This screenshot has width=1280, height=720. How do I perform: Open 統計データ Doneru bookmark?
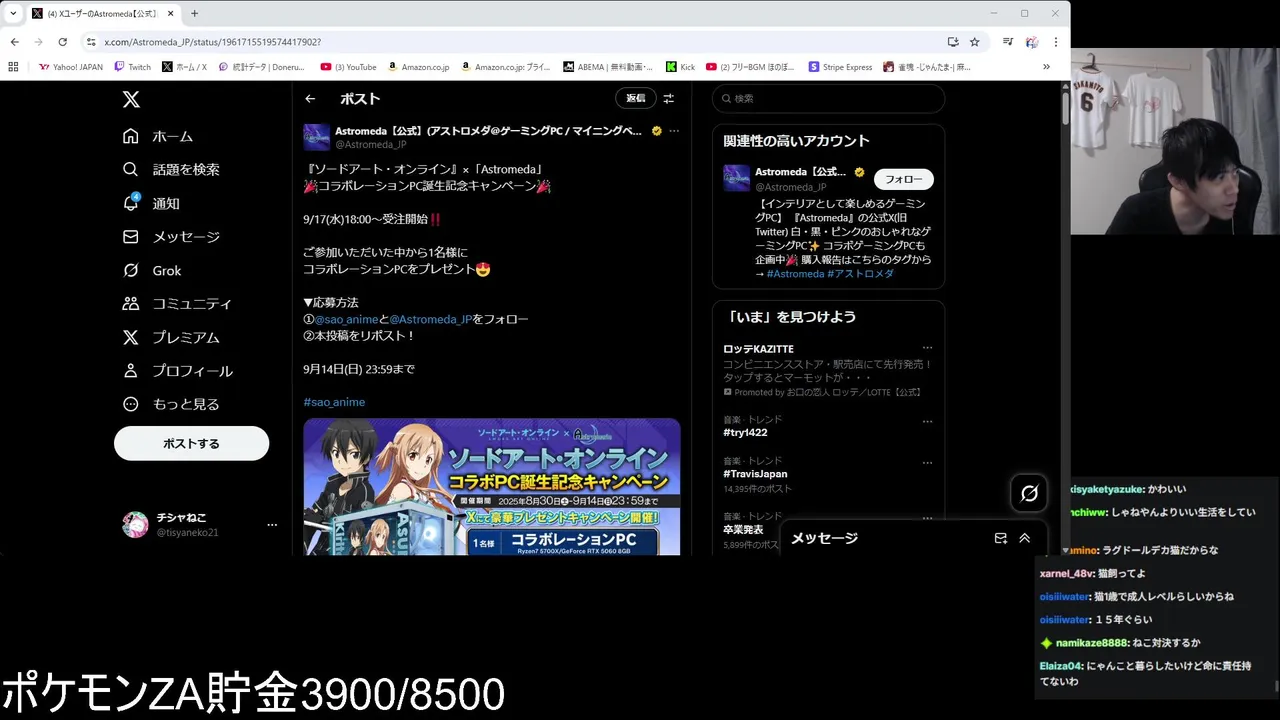[x=260, y=67]
